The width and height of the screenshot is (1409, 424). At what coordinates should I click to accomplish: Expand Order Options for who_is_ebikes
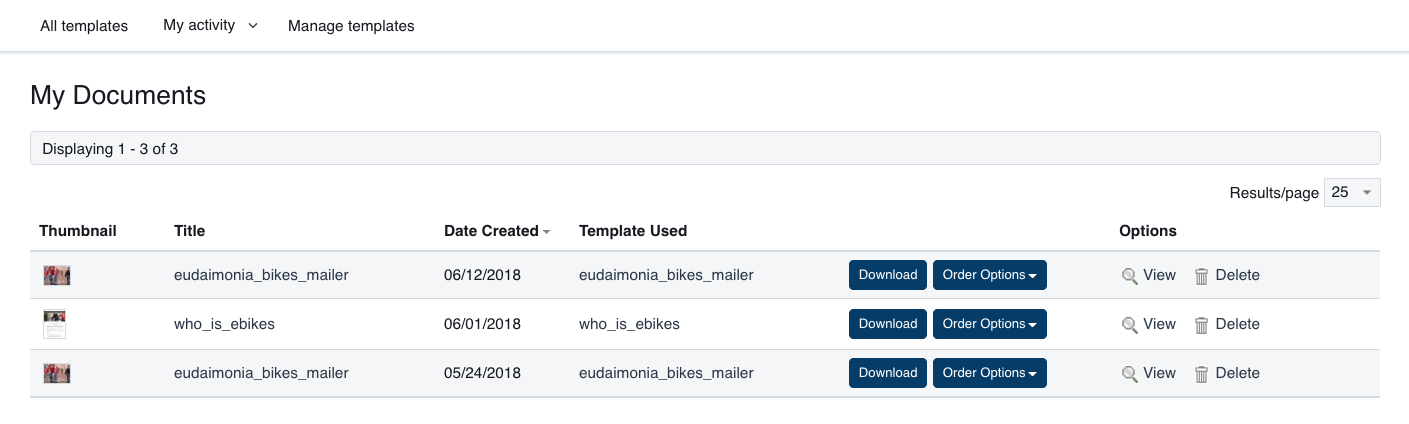point(989,324)
